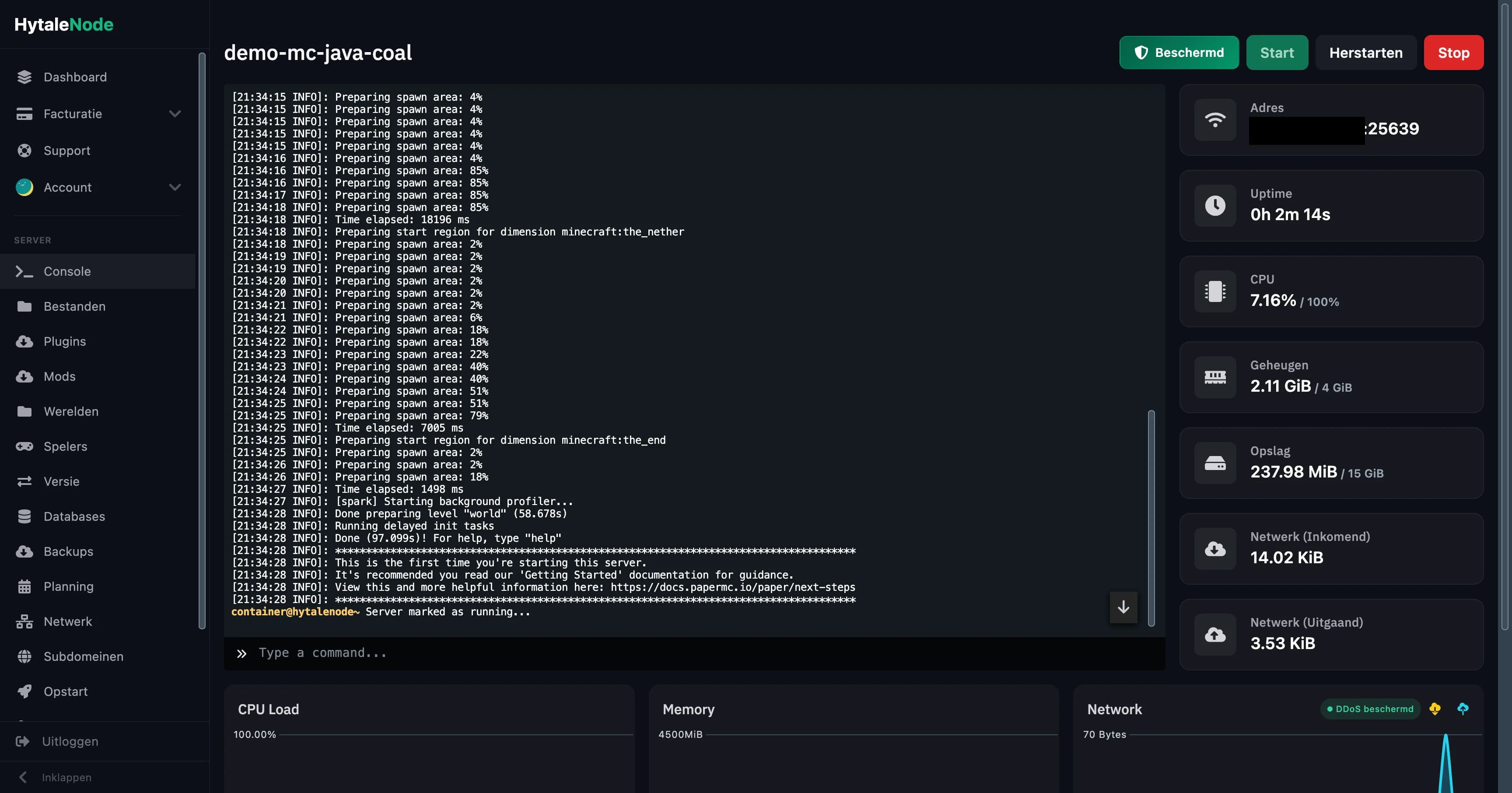Open the Dashboard menu entry
Image resolution: width=1512 pixels, height=793 pixels.
click(x=74, y=77)
